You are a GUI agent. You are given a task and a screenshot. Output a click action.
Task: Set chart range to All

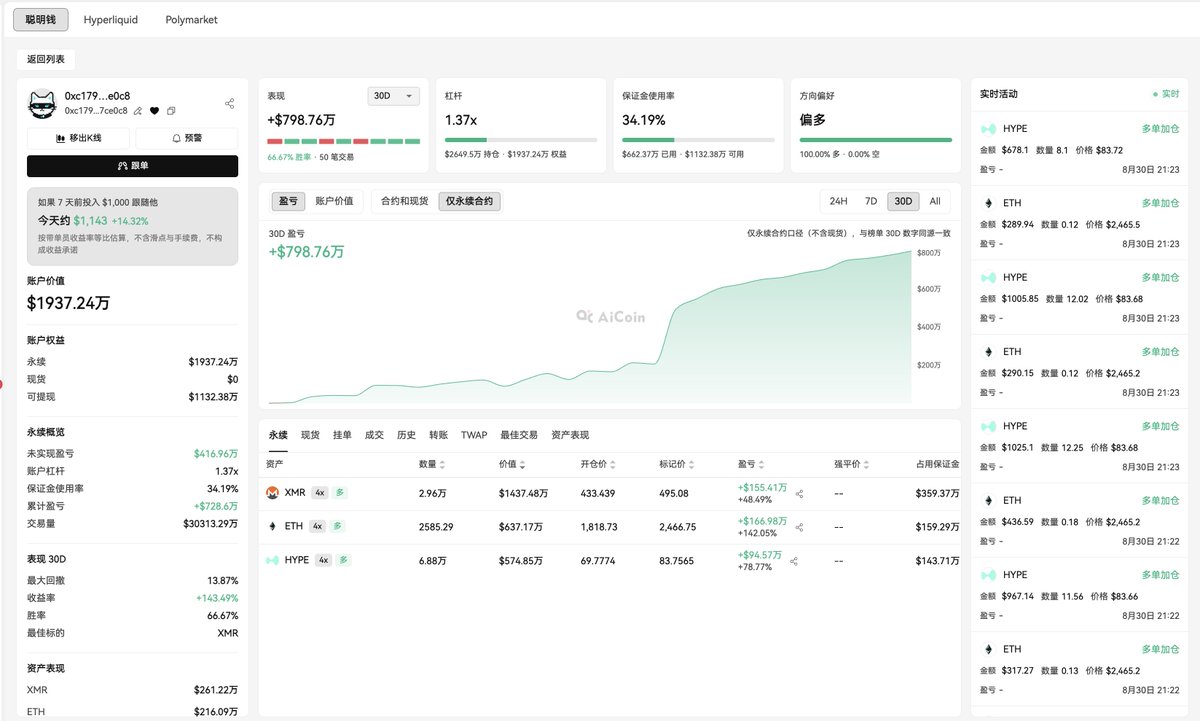coord(935,201)
